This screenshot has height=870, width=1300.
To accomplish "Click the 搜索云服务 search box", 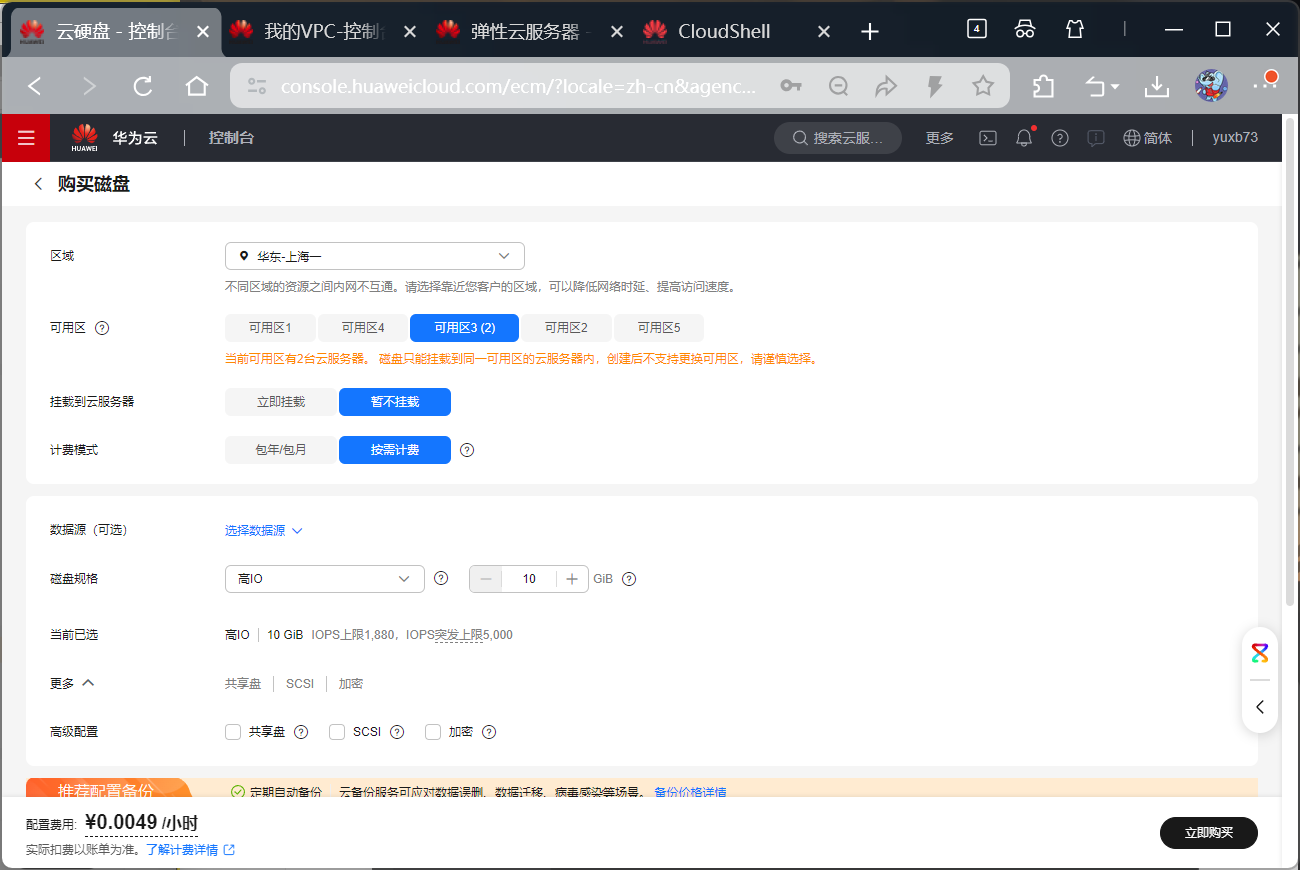I will [x=838, y=138].
